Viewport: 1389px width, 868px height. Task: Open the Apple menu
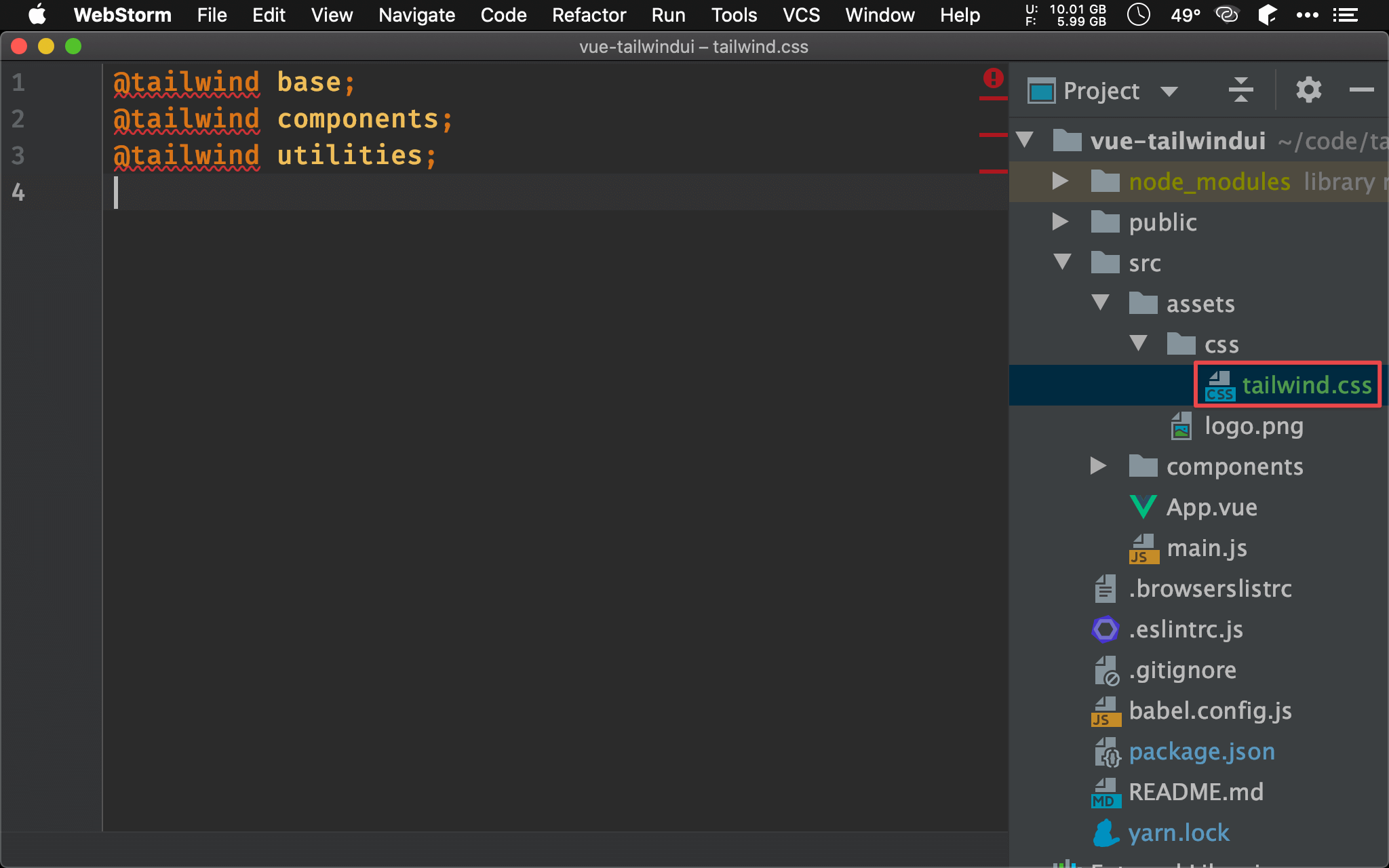coord(37,15)
